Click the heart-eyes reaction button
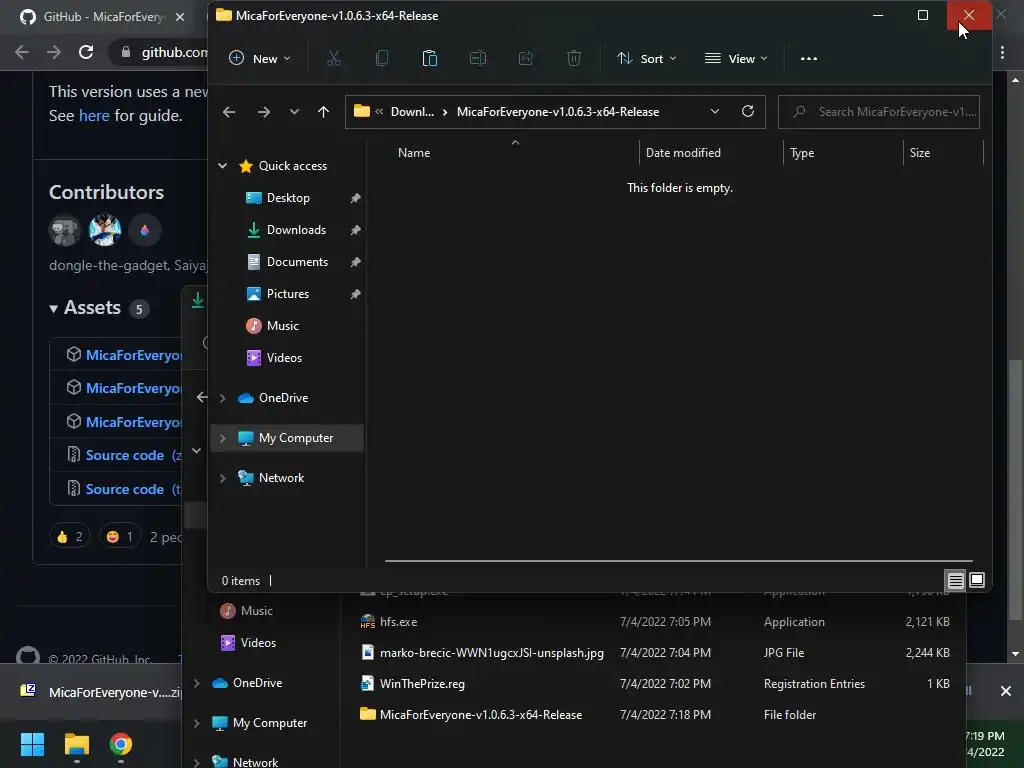Viewport: 1024px width, 768px height. pyautogui.click(x=120, y=537)
